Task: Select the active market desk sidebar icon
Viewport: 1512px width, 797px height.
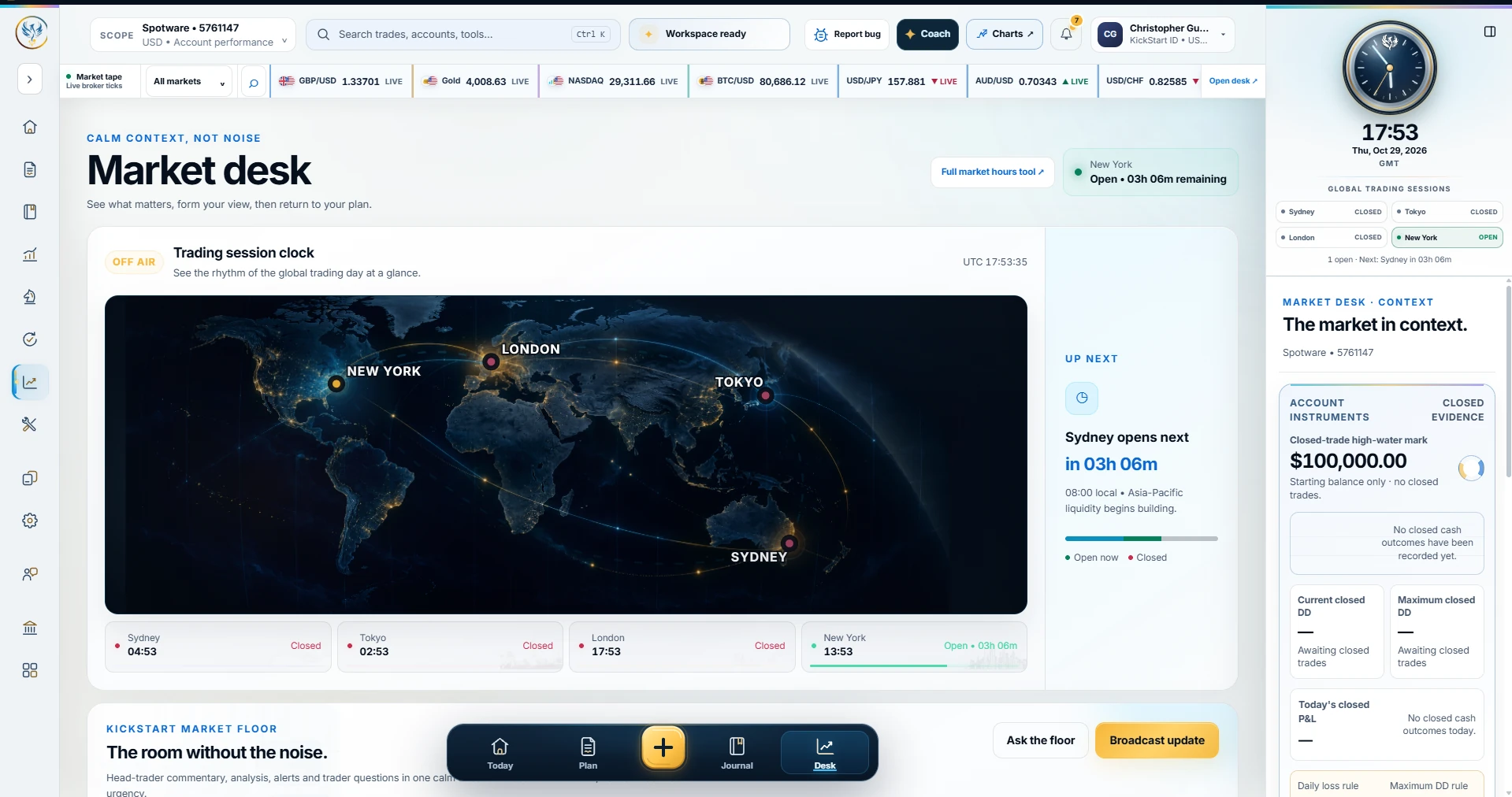Action: tap(30, 382)
